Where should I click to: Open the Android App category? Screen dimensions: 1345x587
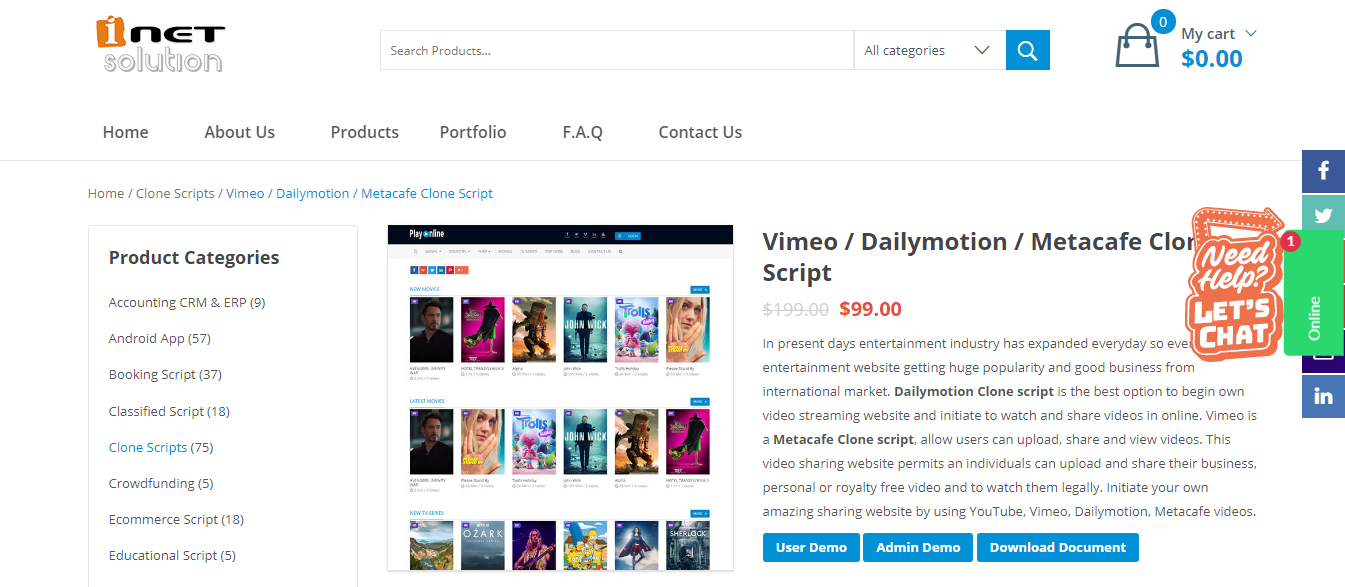pyautogui.click(x=160, y=338)
